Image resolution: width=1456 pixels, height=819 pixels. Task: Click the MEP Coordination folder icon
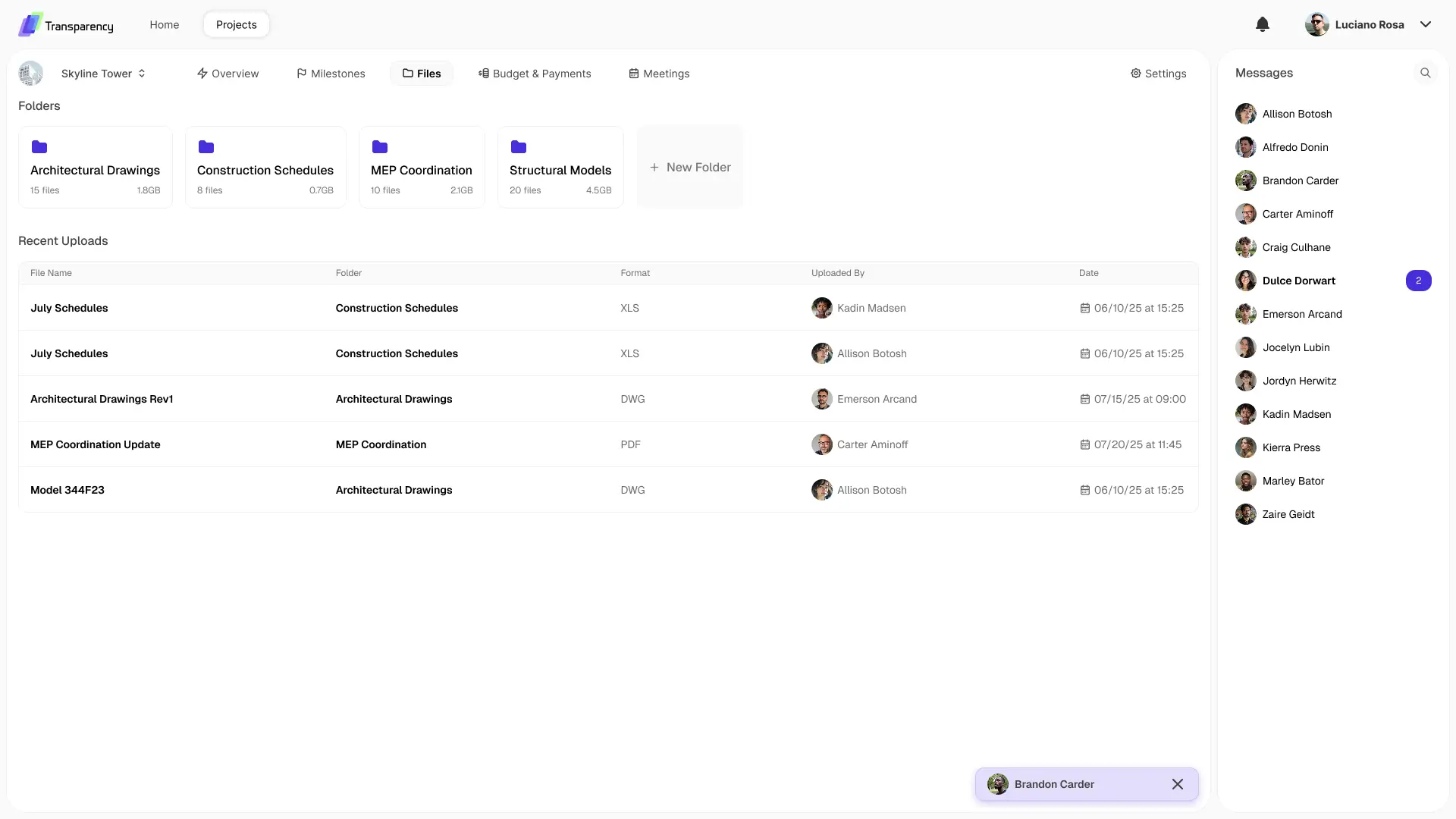[x=380, y=147]
